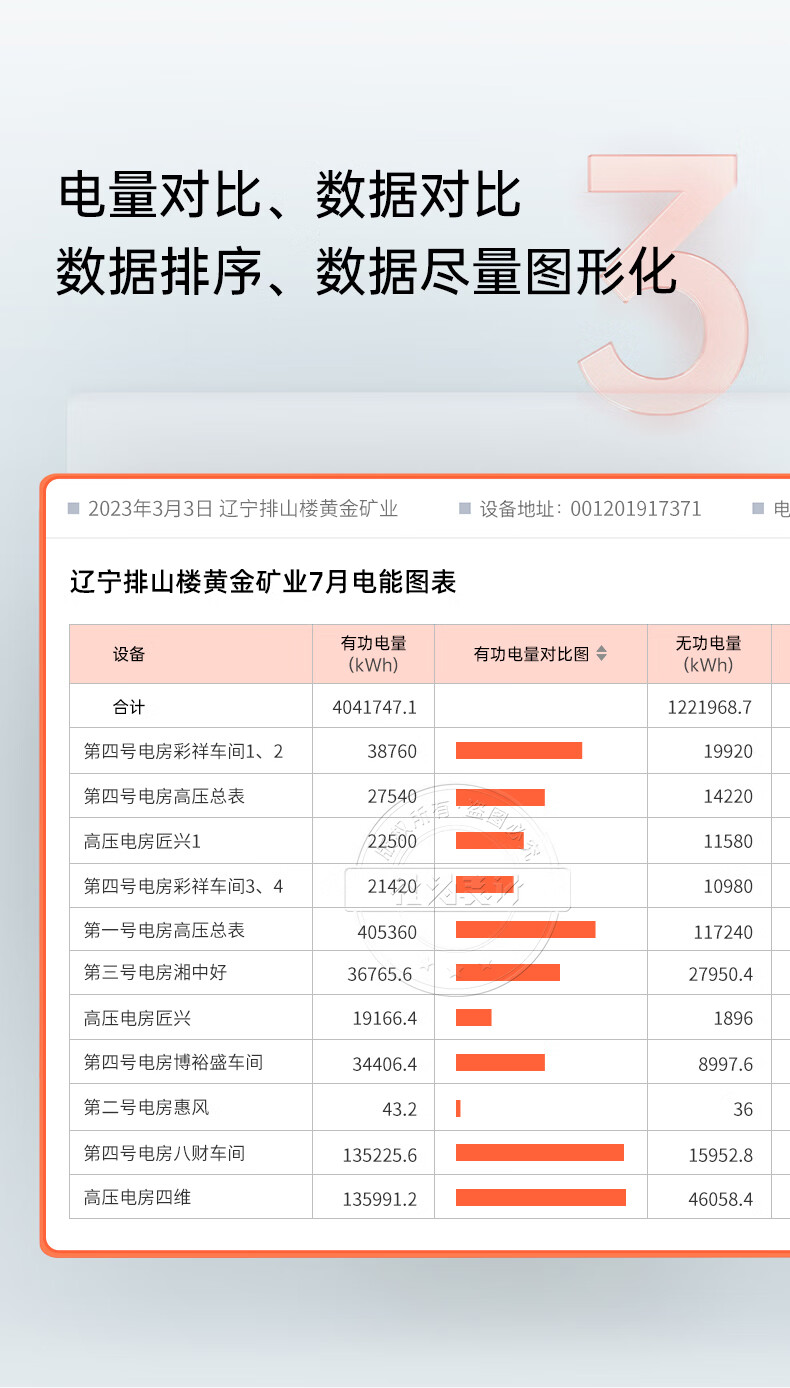Select row 第四号电房彩祥车间1、2
Viewport: 790px width, 1388px height.
pyautogui.click(x=183, y=751)
